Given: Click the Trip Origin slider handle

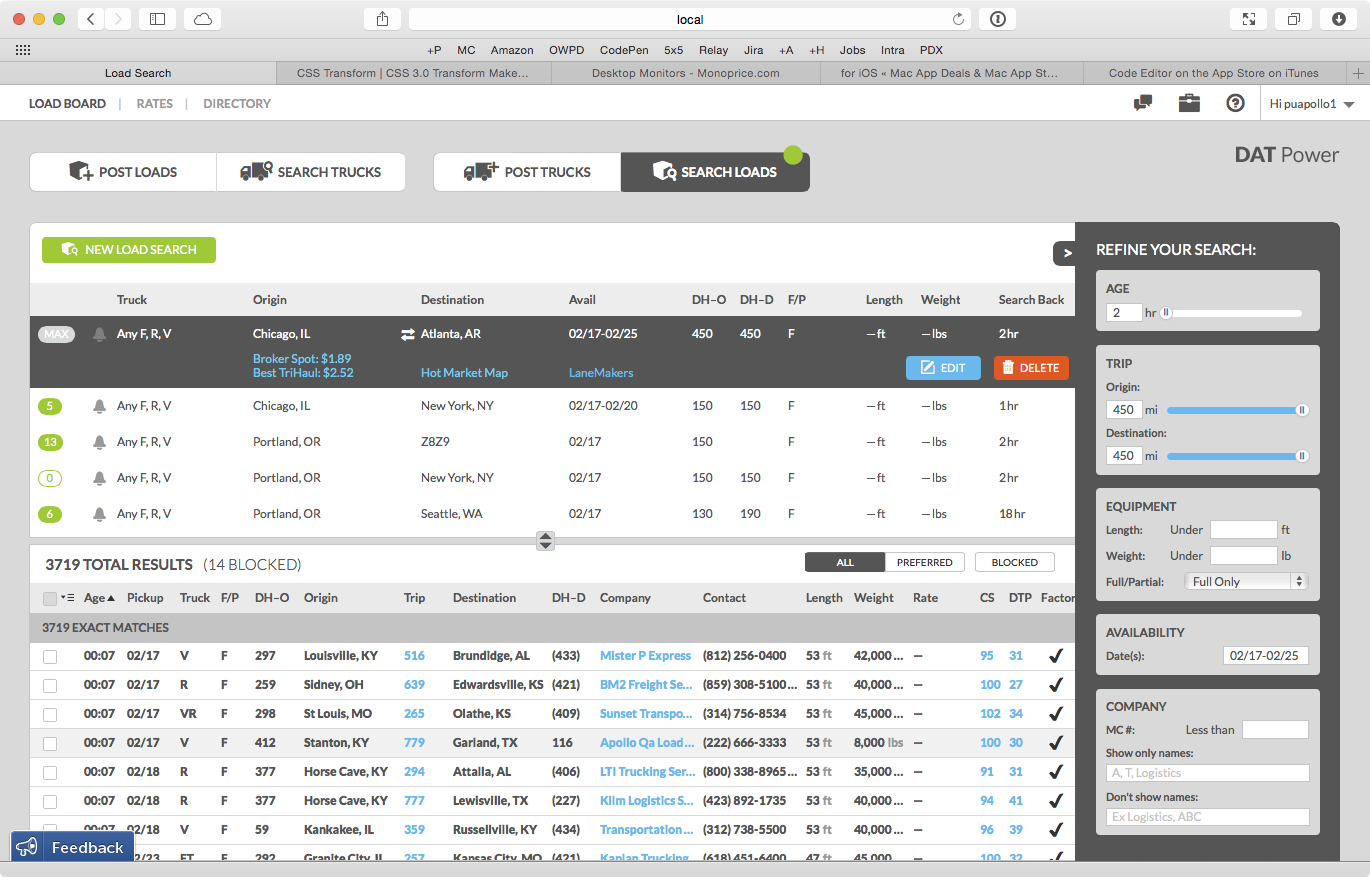Looking at the screenshot, I should tap(1302, 410).
